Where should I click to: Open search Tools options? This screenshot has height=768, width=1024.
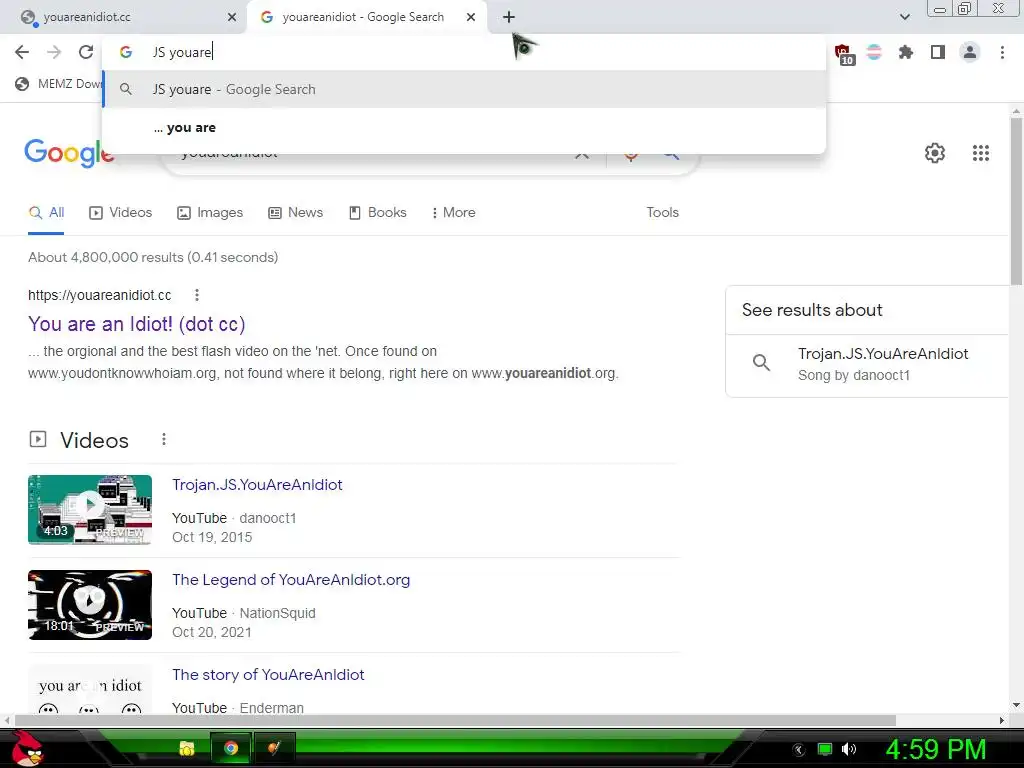(x=662, y=213)
